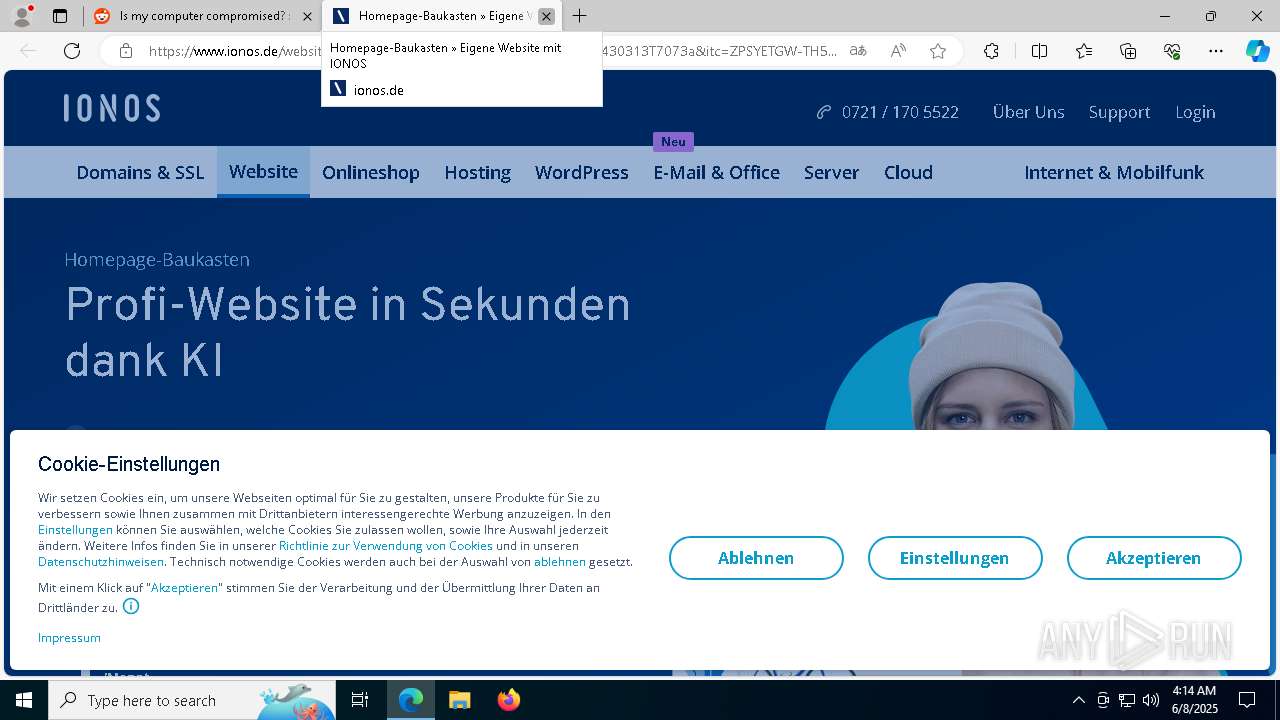
Task: Show info icon after Drittländer
Action: 131,606
